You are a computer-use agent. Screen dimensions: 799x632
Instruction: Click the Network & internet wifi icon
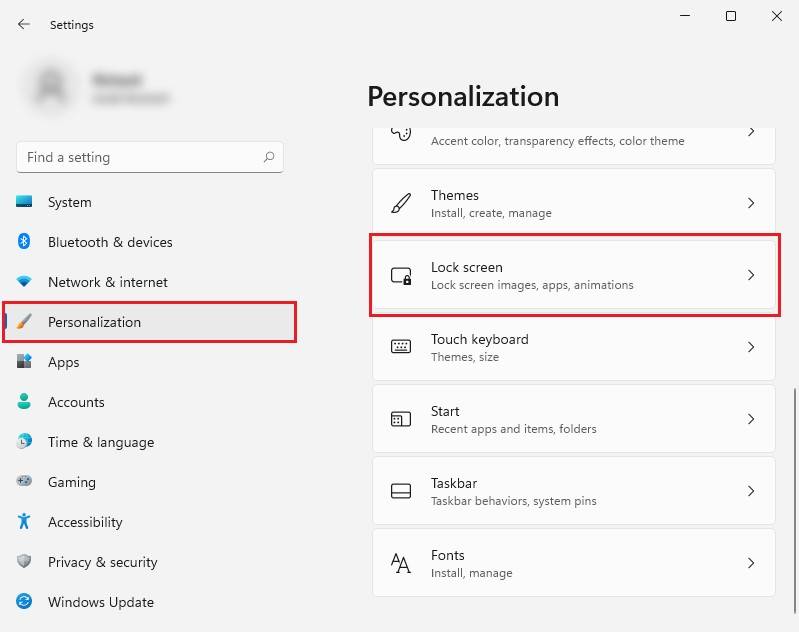[x=25, y=282]
